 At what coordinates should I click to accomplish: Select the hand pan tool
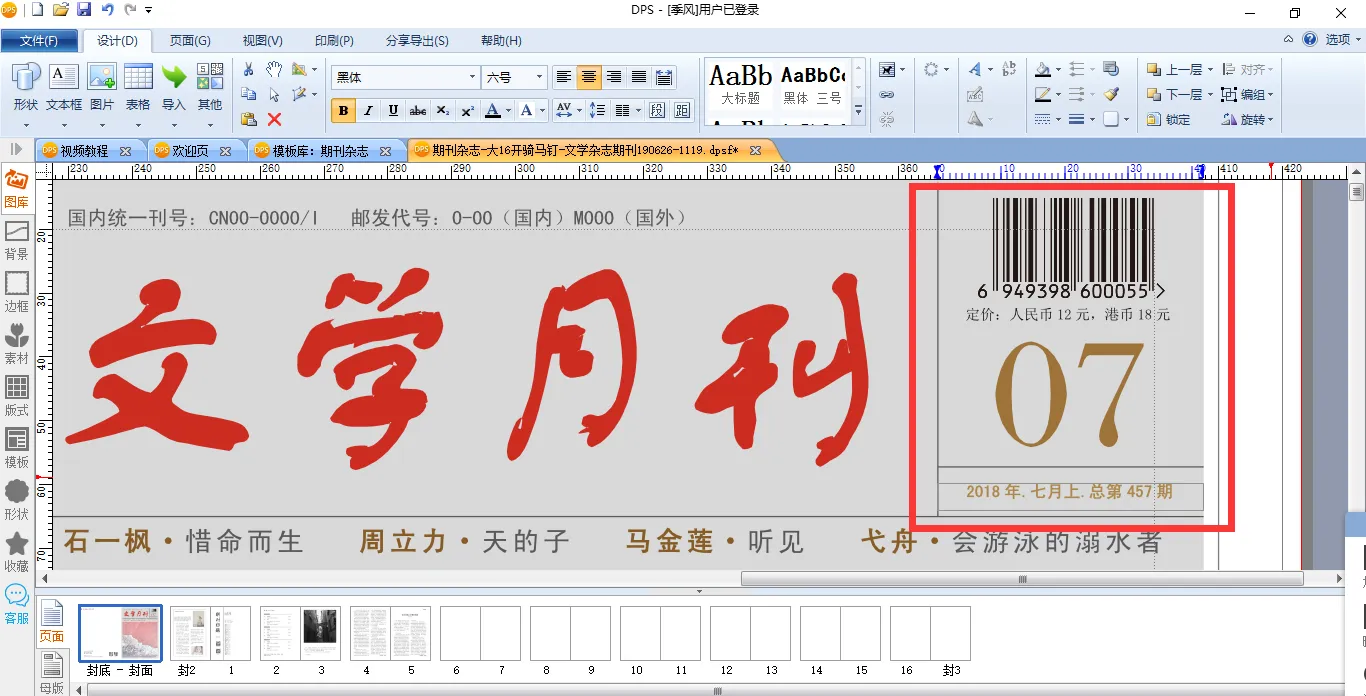274,69
